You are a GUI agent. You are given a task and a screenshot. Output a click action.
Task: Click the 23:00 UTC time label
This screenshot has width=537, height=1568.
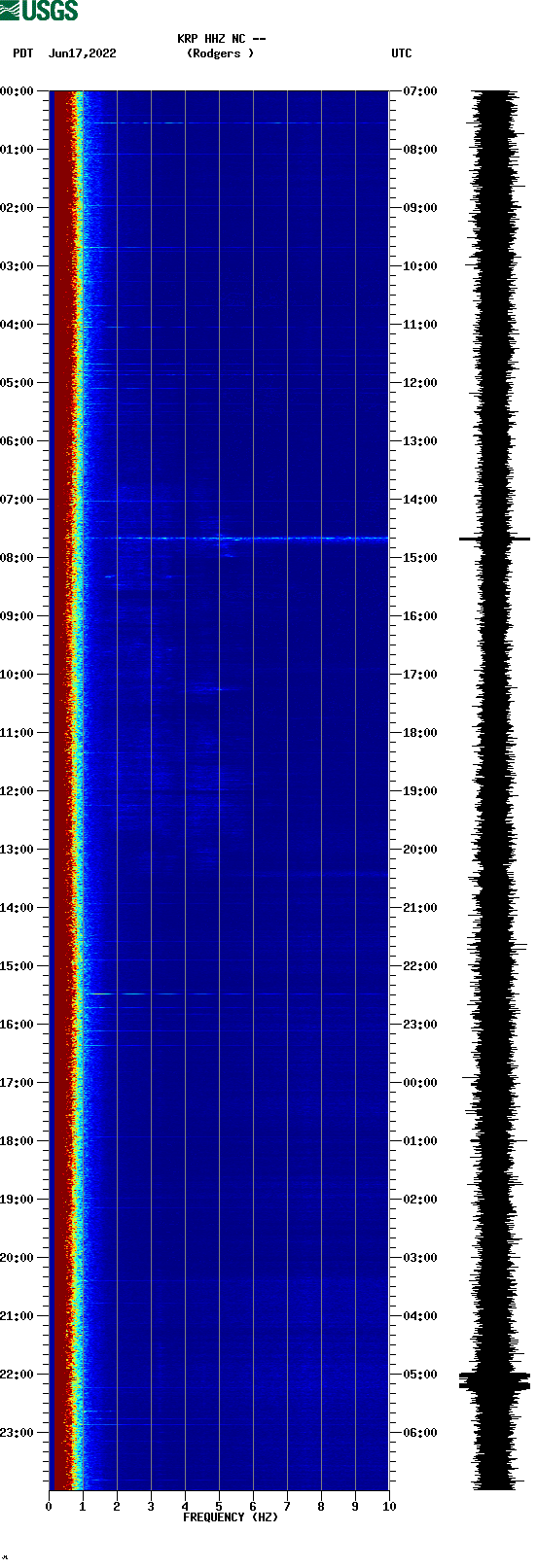[420, 1025]
